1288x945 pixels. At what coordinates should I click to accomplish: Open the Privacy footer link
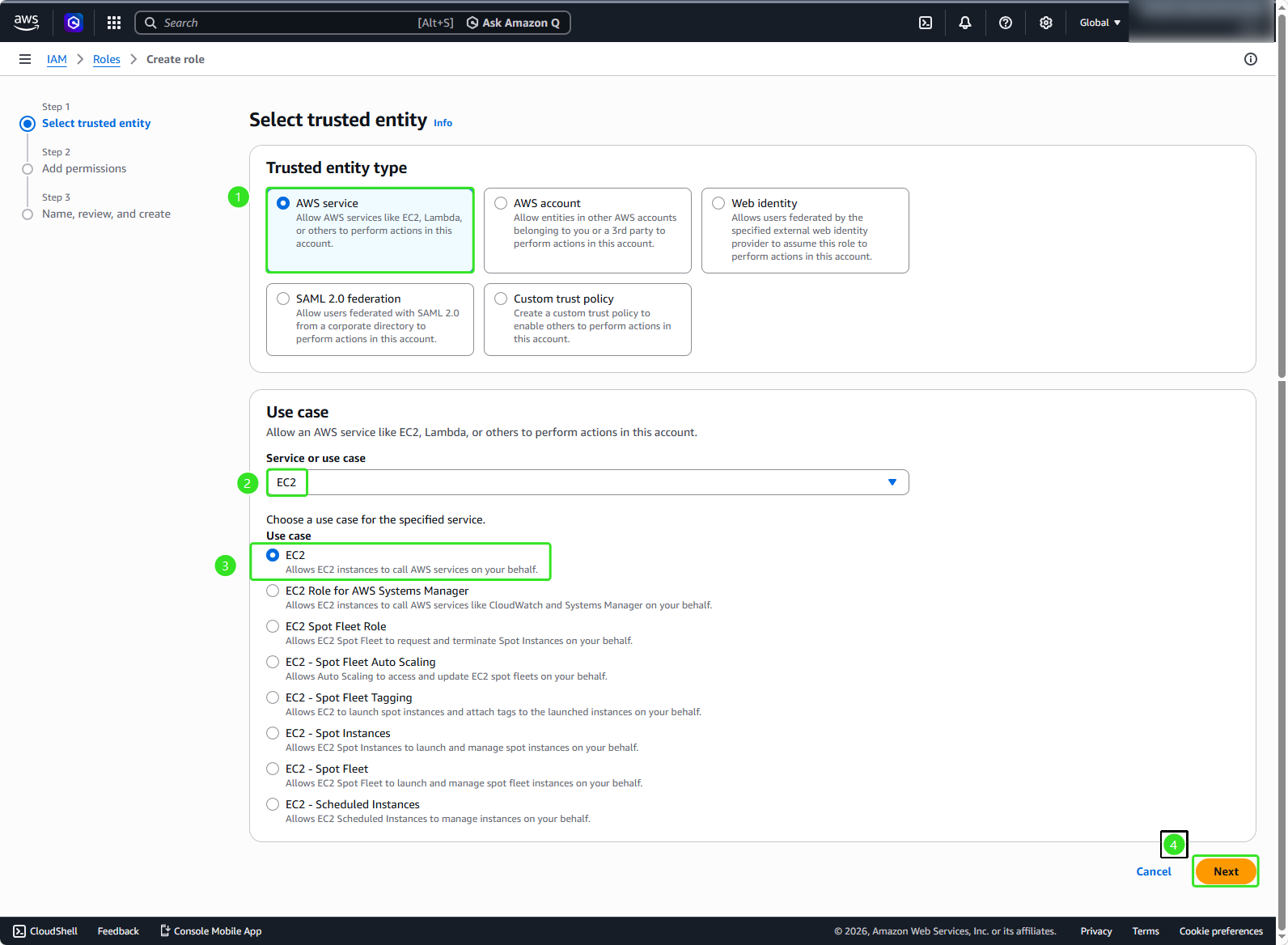[1096, 931]
